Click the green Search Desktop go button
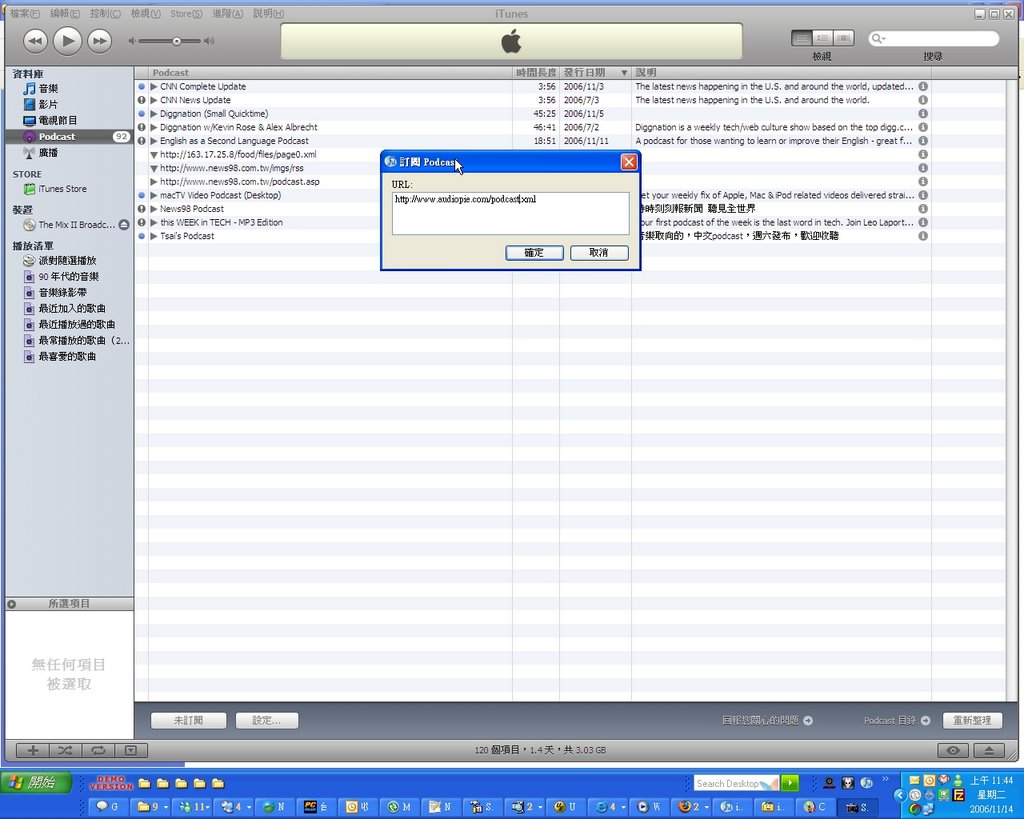1024x819 pixels. click(790, 783)
